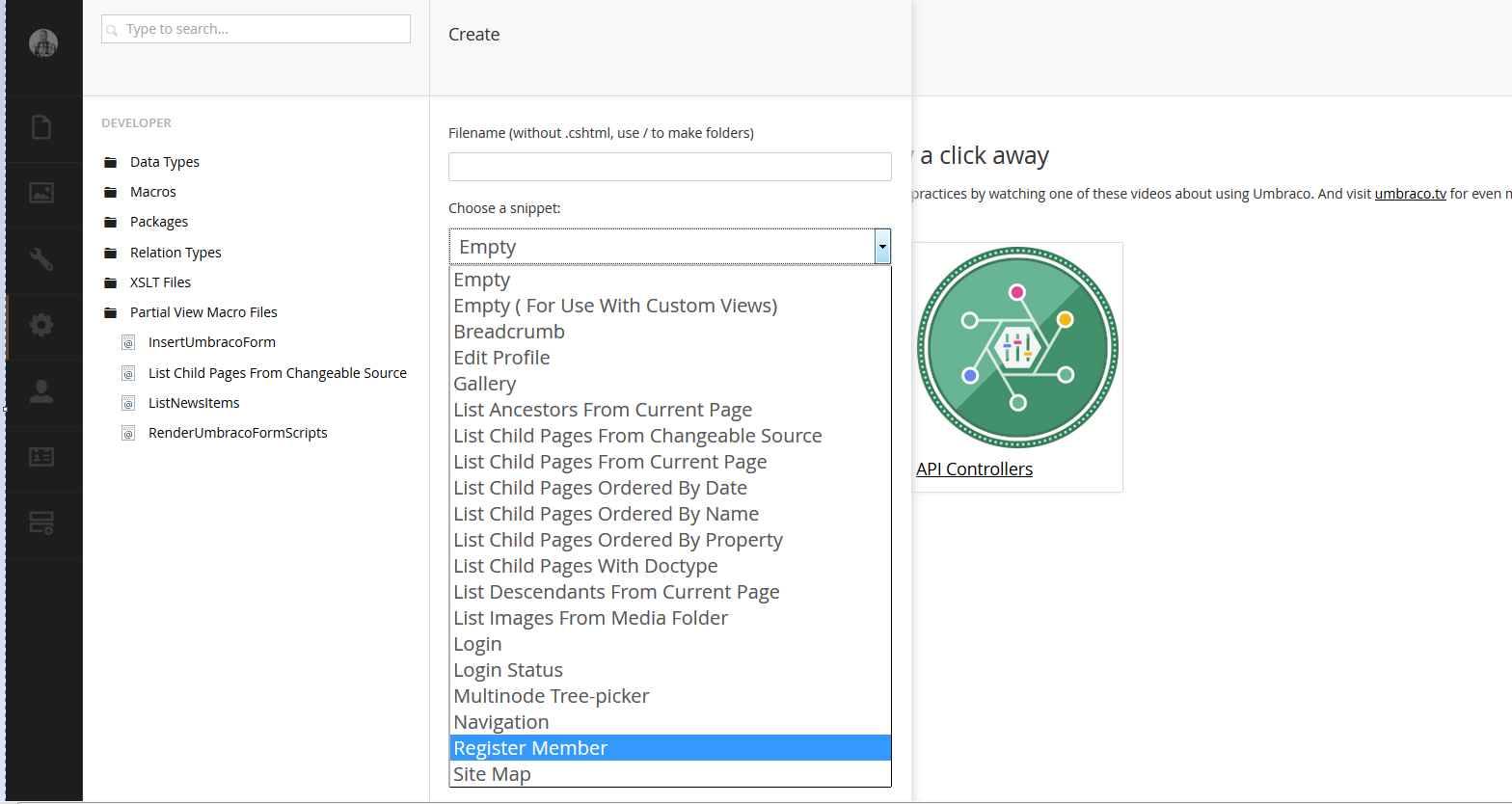This screenshot has height=804, width=1512.
Task: Select List Child Pages From Current Page
Action: pyautogui.click(x=670, y=462)
